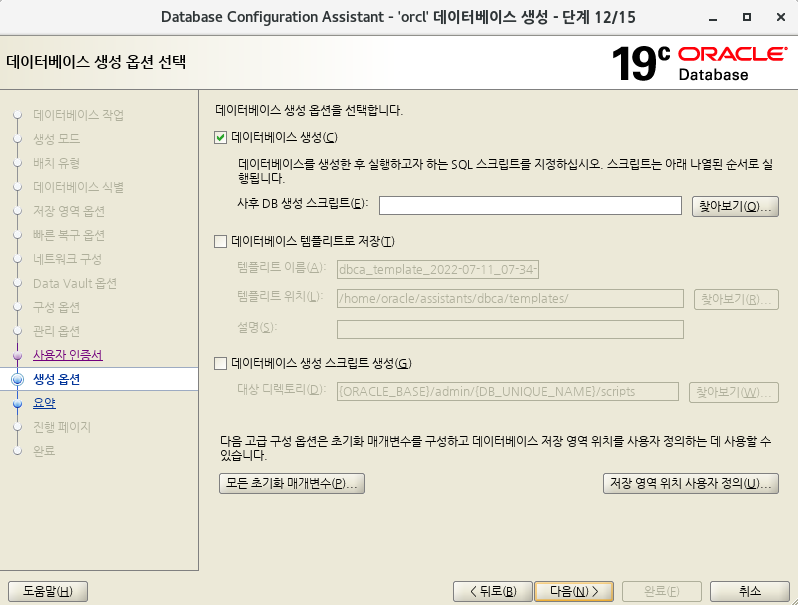The width and height of the screenshot is (798, 605).
Task: Click 찾아보기(O) browse button for scripts
Action: (x=735, y=207)
